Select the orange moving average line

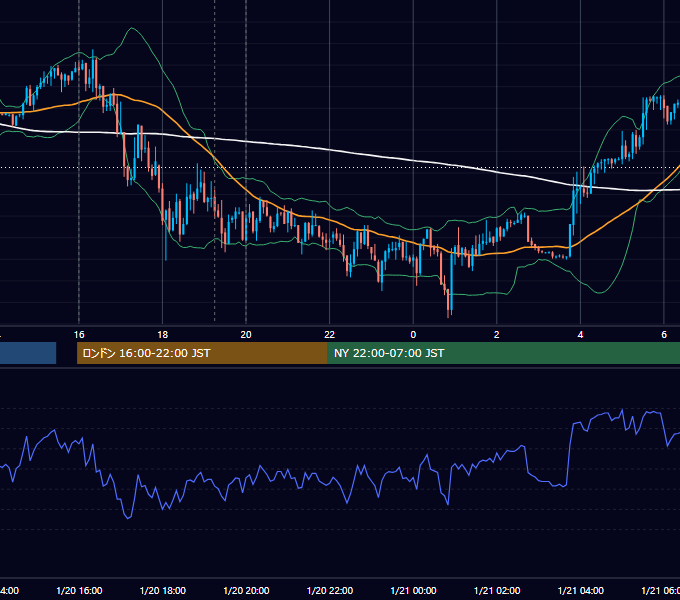coord(330,220)
